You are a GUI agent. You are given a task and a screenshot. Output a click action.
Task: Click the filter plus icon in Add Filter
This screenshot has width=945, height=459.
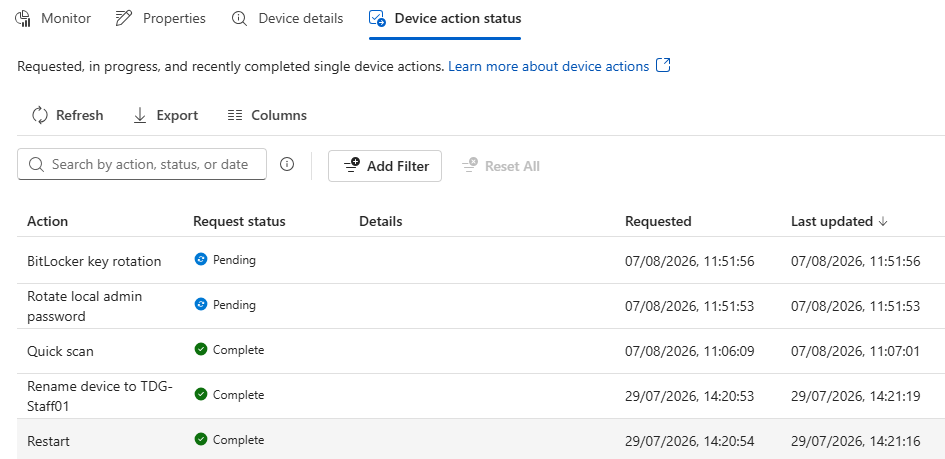[352, 165]
